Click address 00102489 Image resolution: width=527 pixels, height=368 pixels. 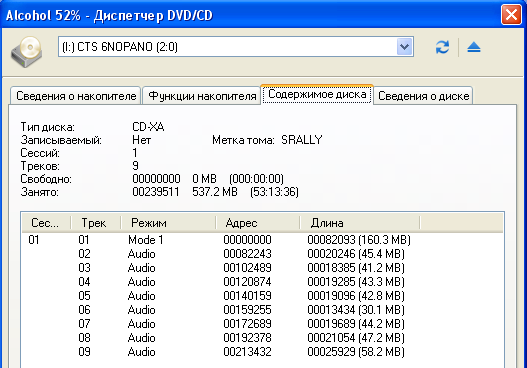[247, 268]
